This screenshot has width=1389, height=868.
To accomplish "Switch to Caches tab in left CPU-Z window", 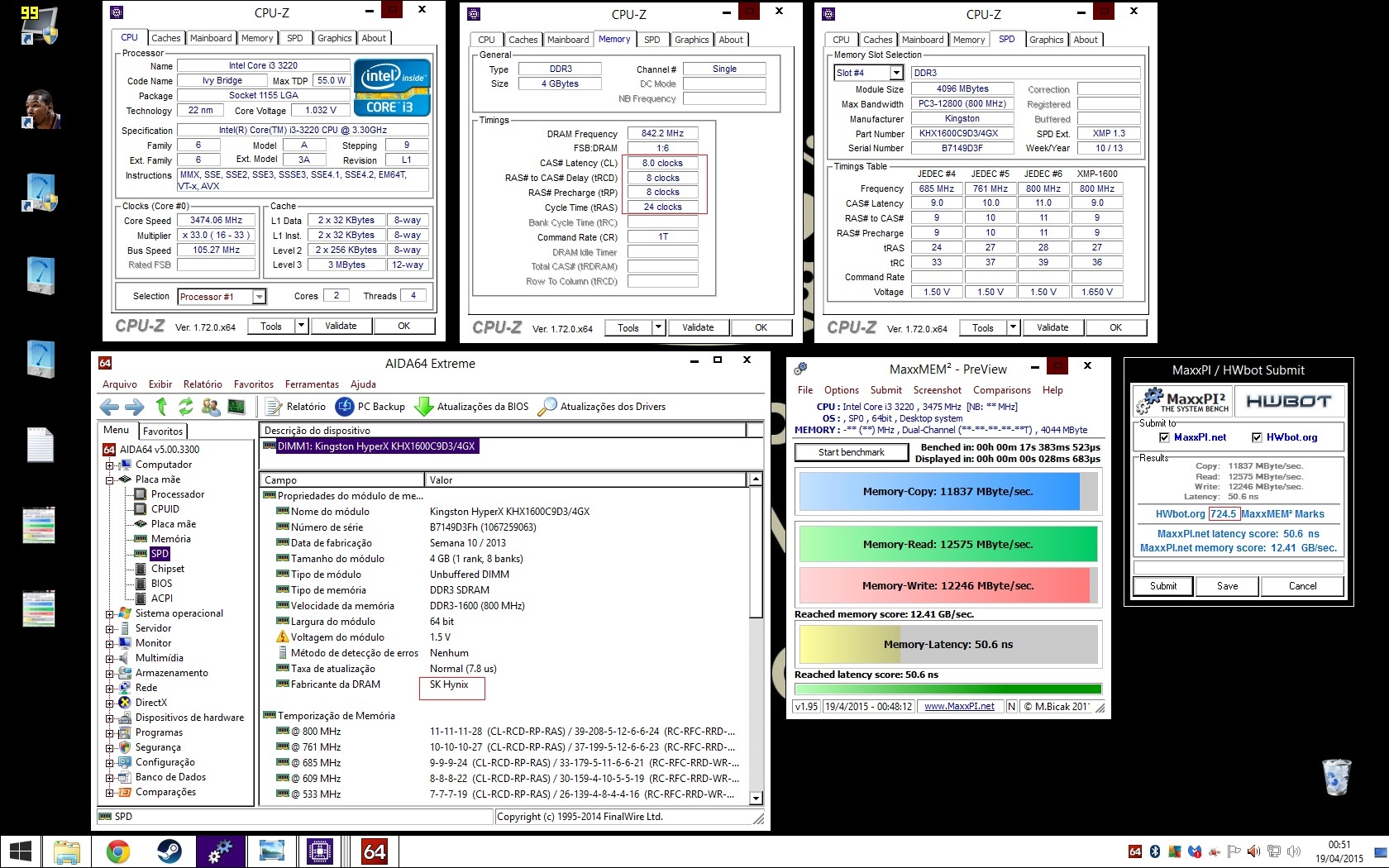I will point(165,38).
